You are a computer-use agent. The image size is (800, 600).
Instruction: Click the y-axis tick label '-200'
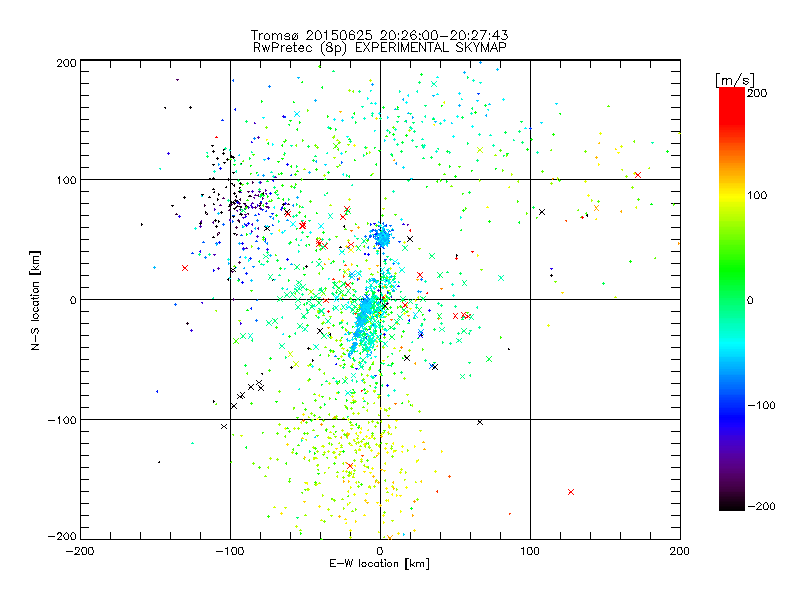[62, 536]
